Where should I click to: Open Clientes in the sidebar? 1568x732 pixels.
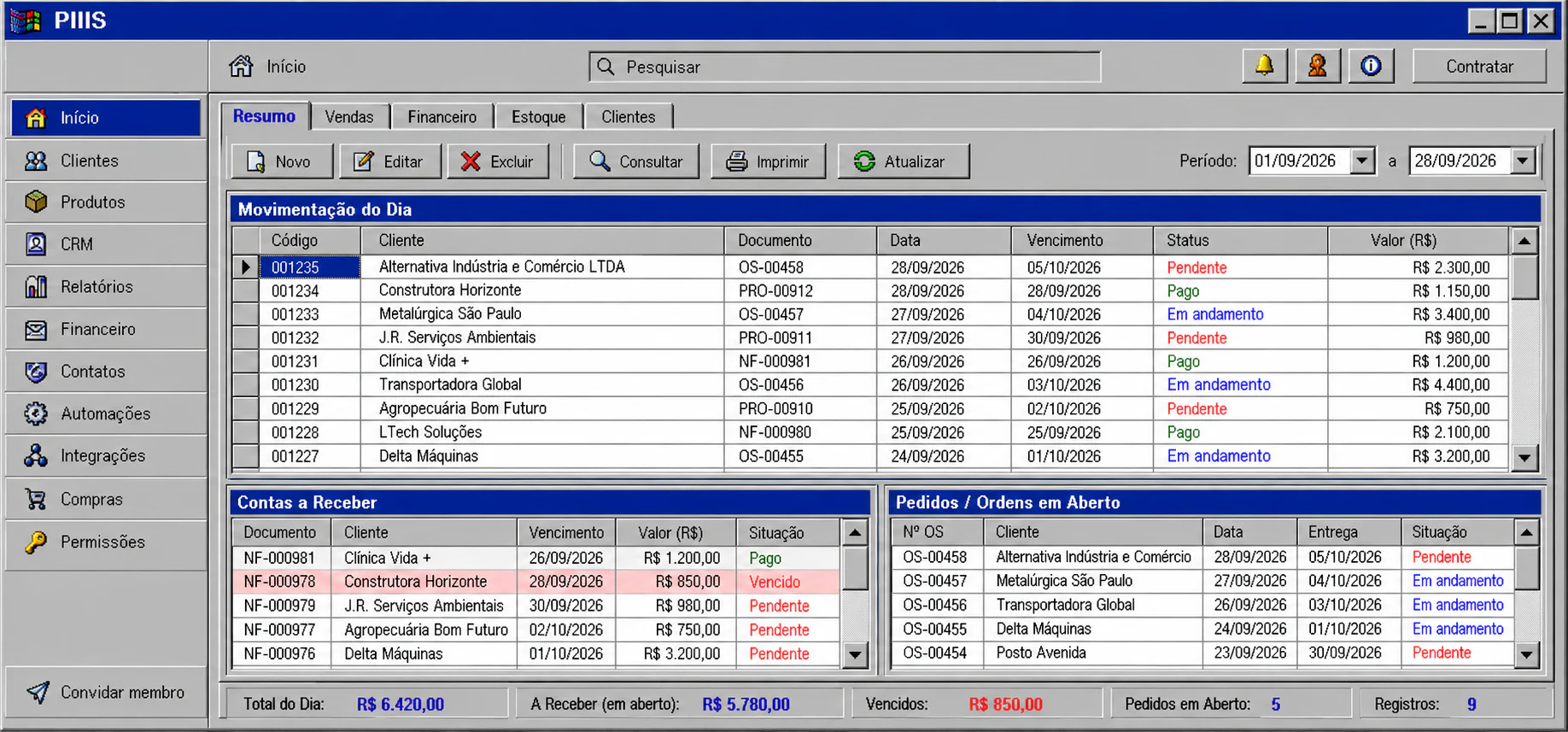pyautogui.click(x=106, y=161)
